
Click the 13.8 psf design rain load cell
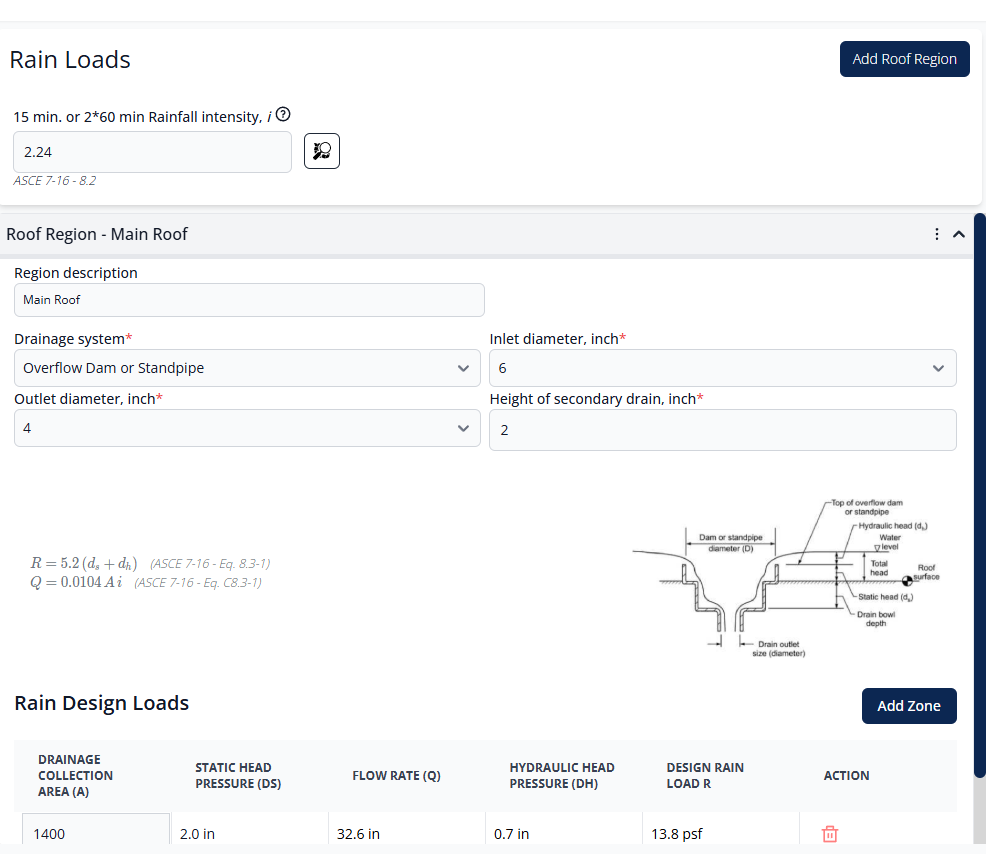click(678, 833)
